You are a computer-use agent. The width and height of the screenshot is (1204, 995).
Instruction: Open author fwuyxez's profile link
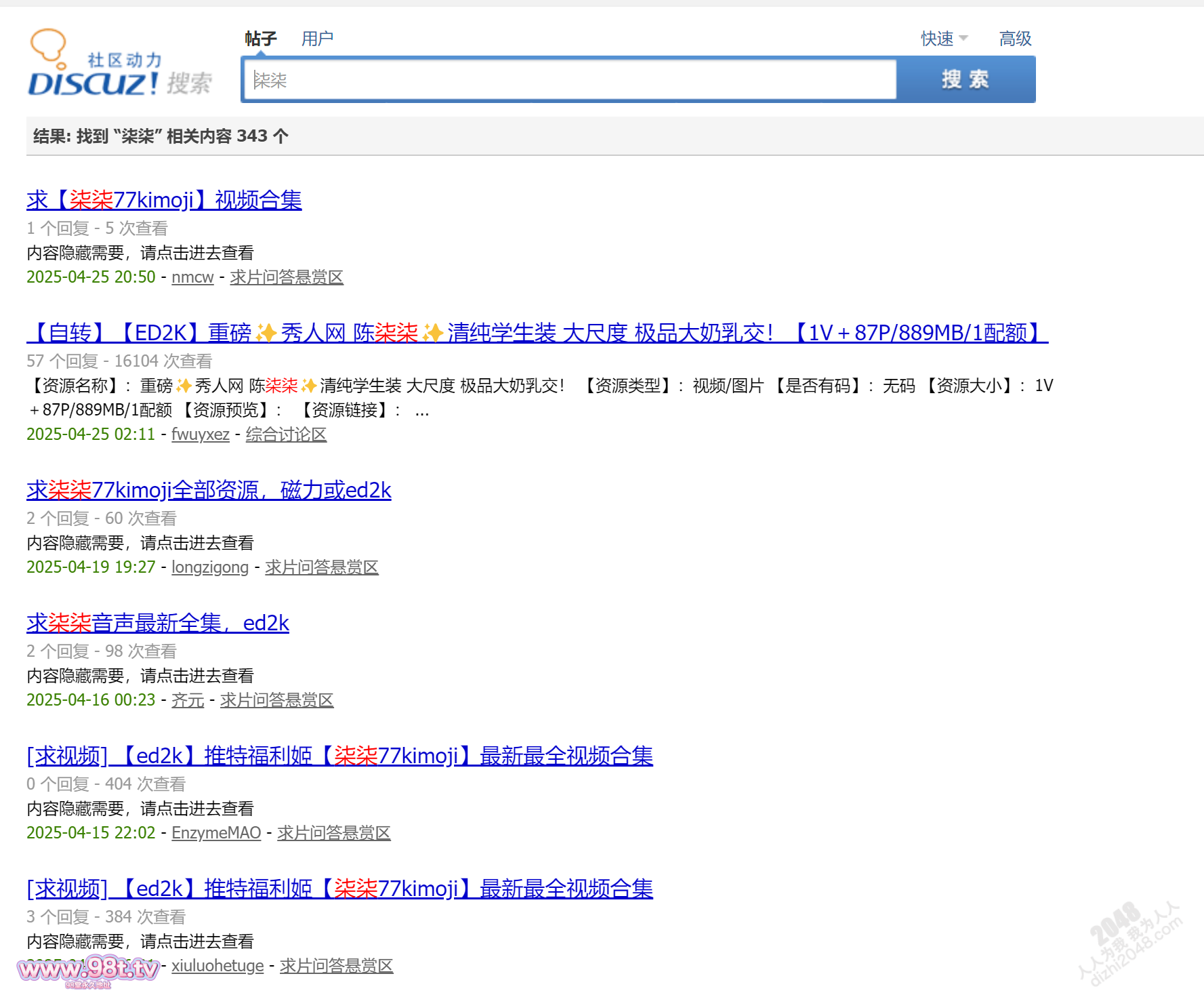tap(201, 434)
